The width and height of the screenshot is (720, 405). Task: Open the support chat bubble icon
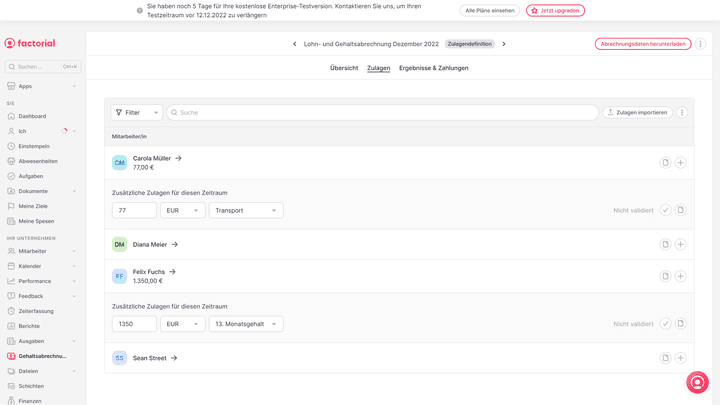(x=697, y=382)
